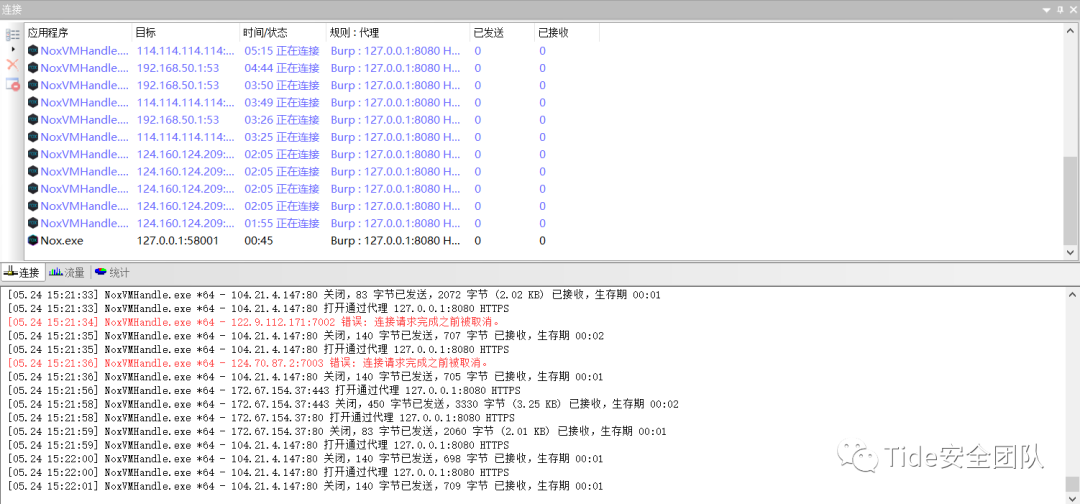This screenshot has height=504, width=1080.
Task: Switch to the 流量 tab
Action: pos(68,273)
